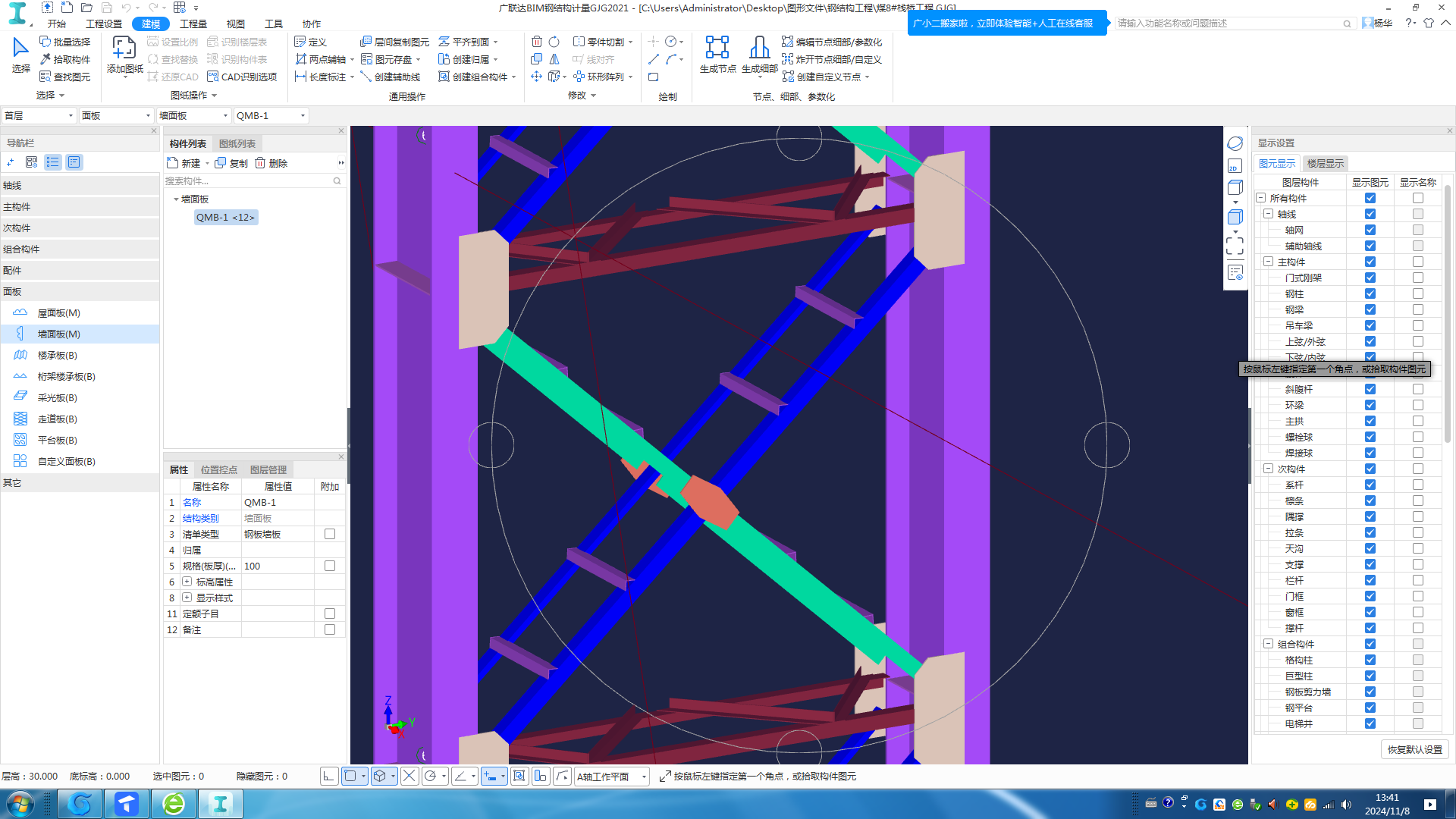
Task: Toggle 显示名称 checkbox for 钢梁
Action: [1417, 309]
